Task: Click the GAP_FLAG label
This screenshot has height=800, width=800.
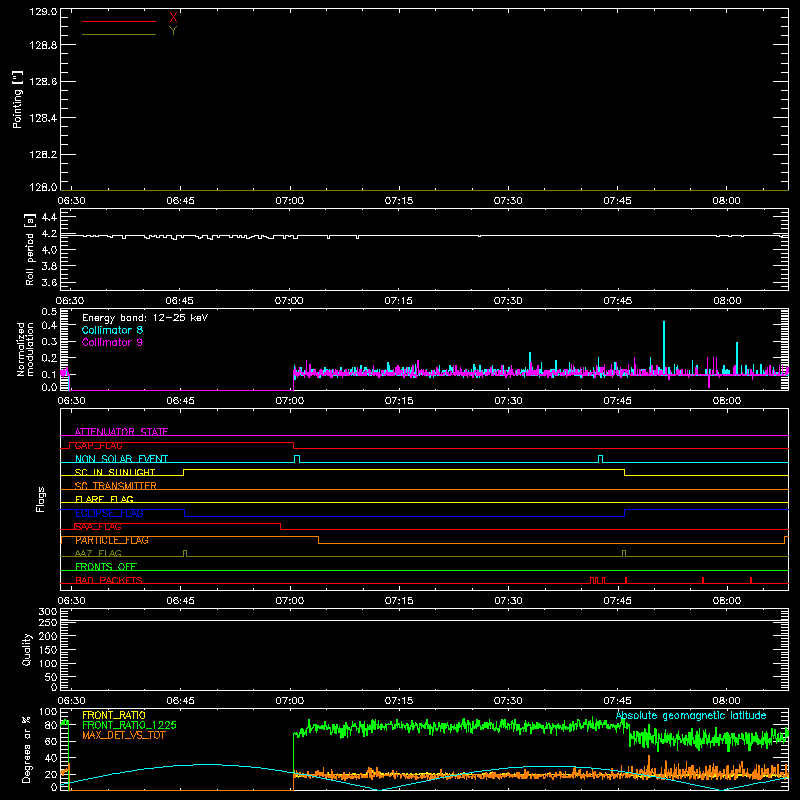Action: [x=98, y=445]
